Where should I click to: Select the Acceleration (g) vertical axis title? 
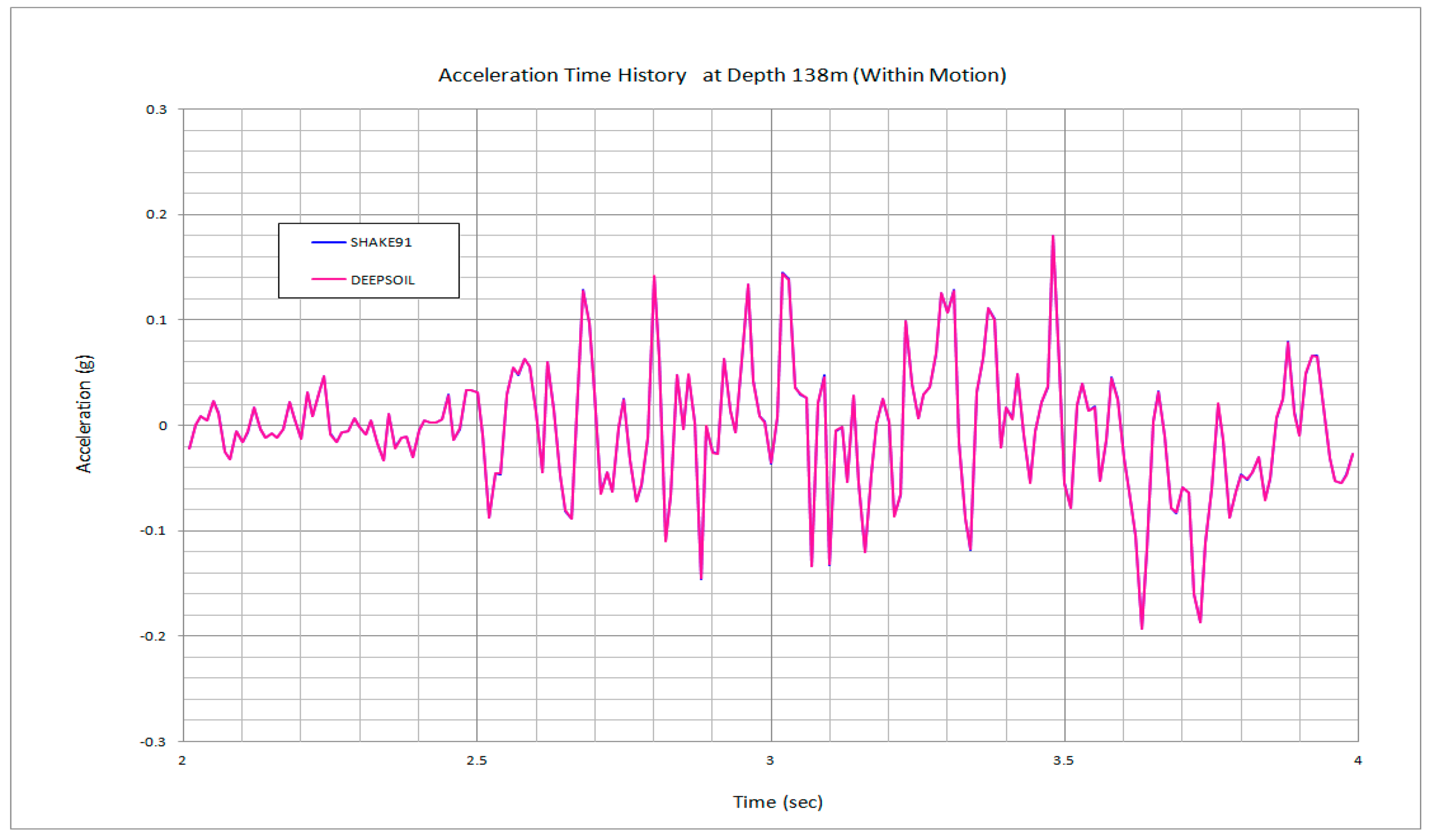tap(84, 414)
